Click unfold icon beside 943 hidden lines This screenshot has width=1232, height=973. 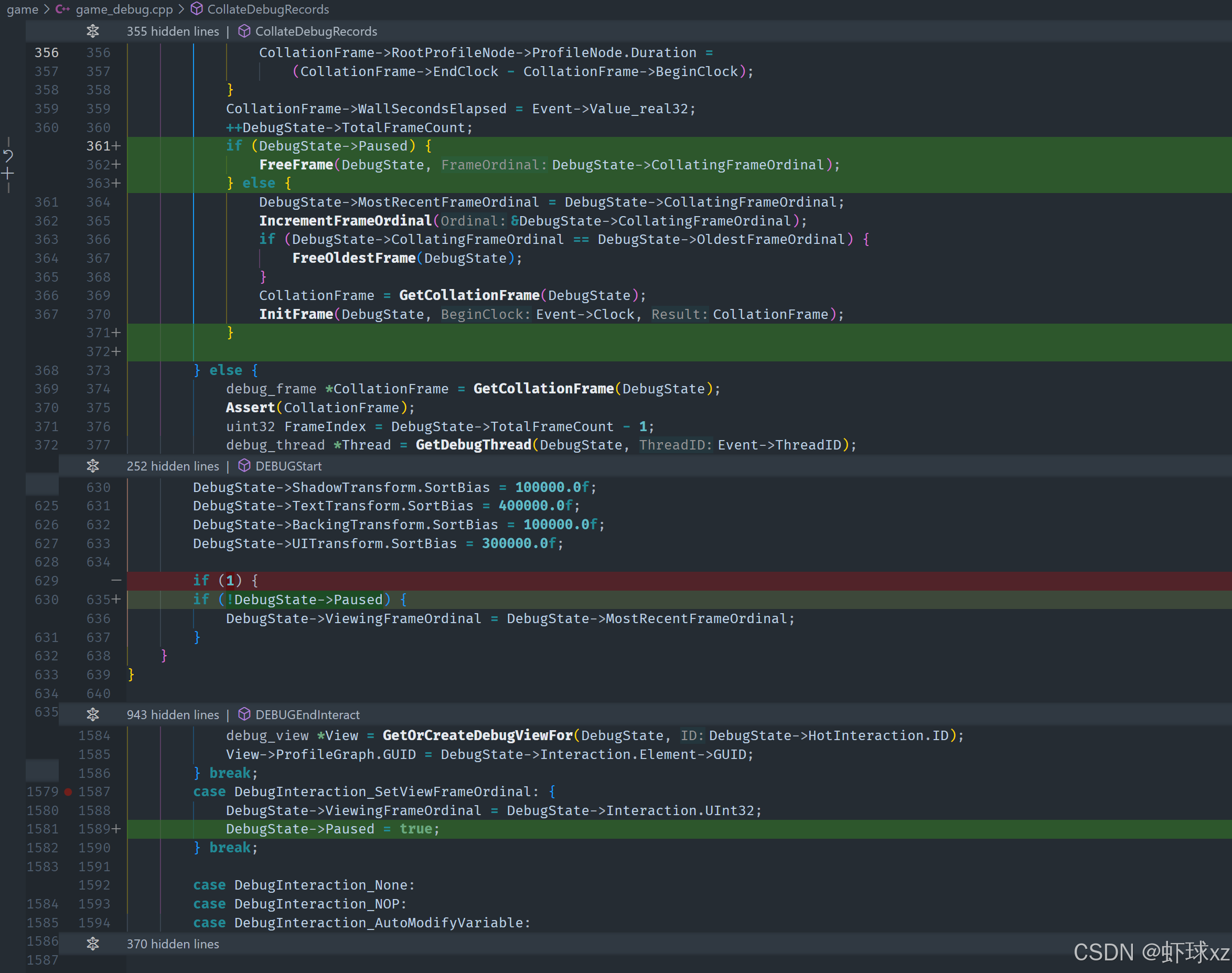93,714
